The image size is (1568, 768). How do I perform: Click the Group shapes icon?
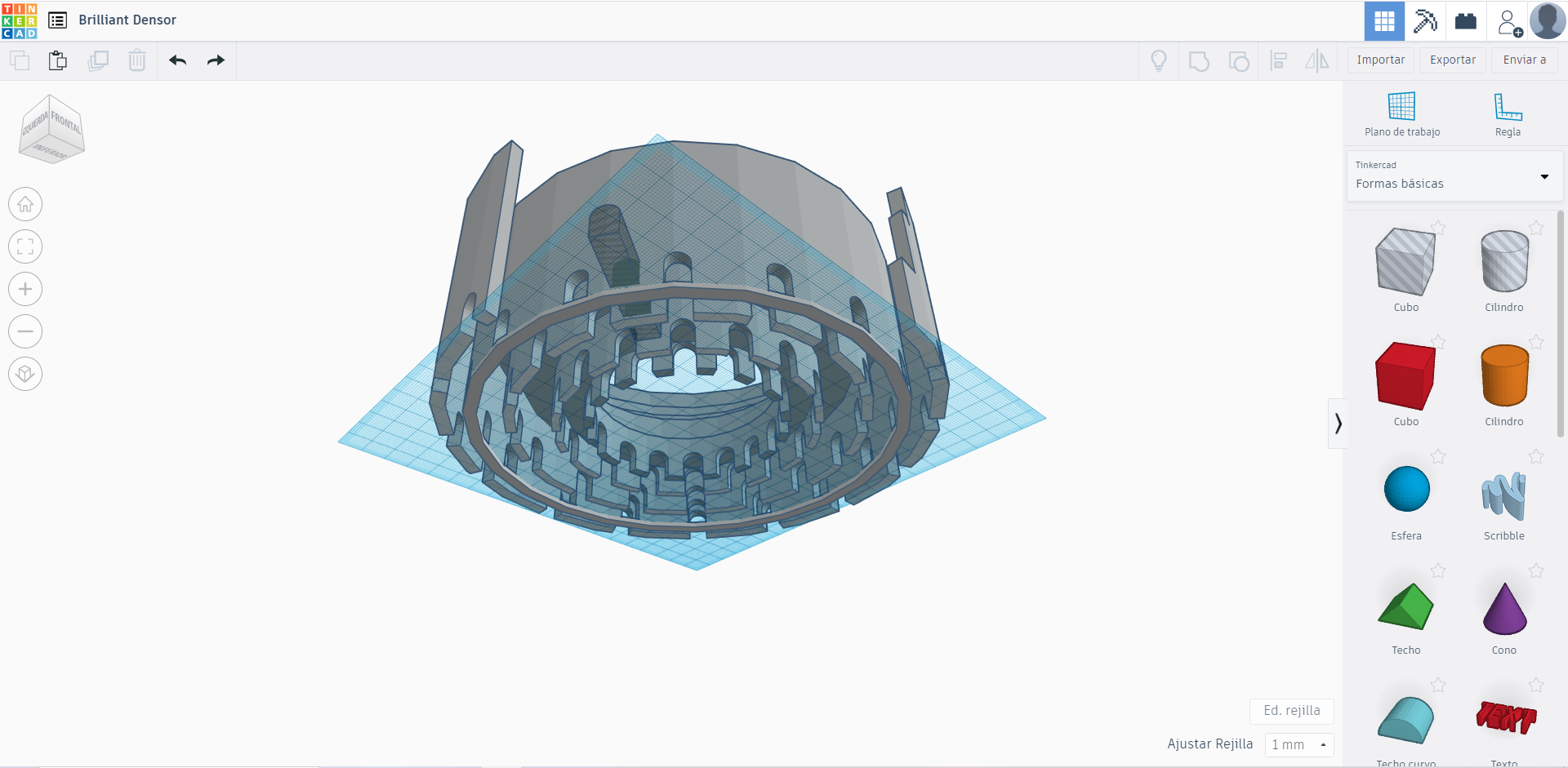[1199, 61]
